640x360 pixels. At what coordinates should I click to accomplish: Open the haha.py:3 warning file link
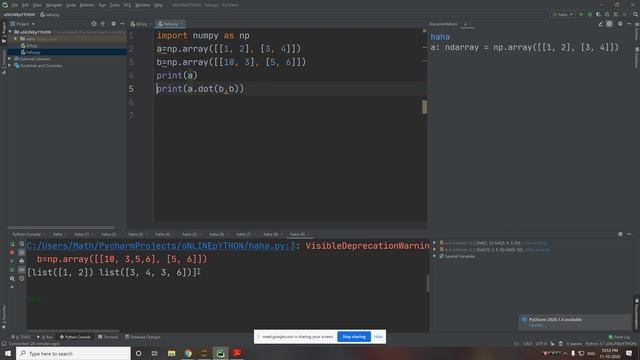click(x=161, y=246)
